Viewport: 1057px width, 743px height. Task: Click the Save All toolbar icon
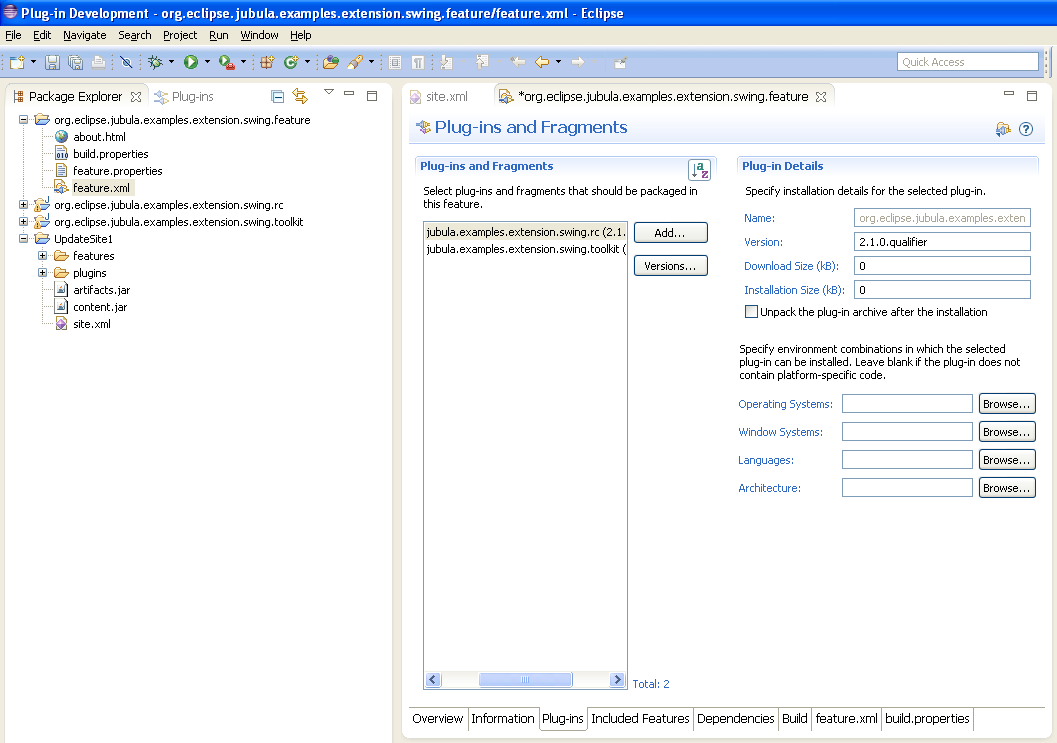click(76, 62)
